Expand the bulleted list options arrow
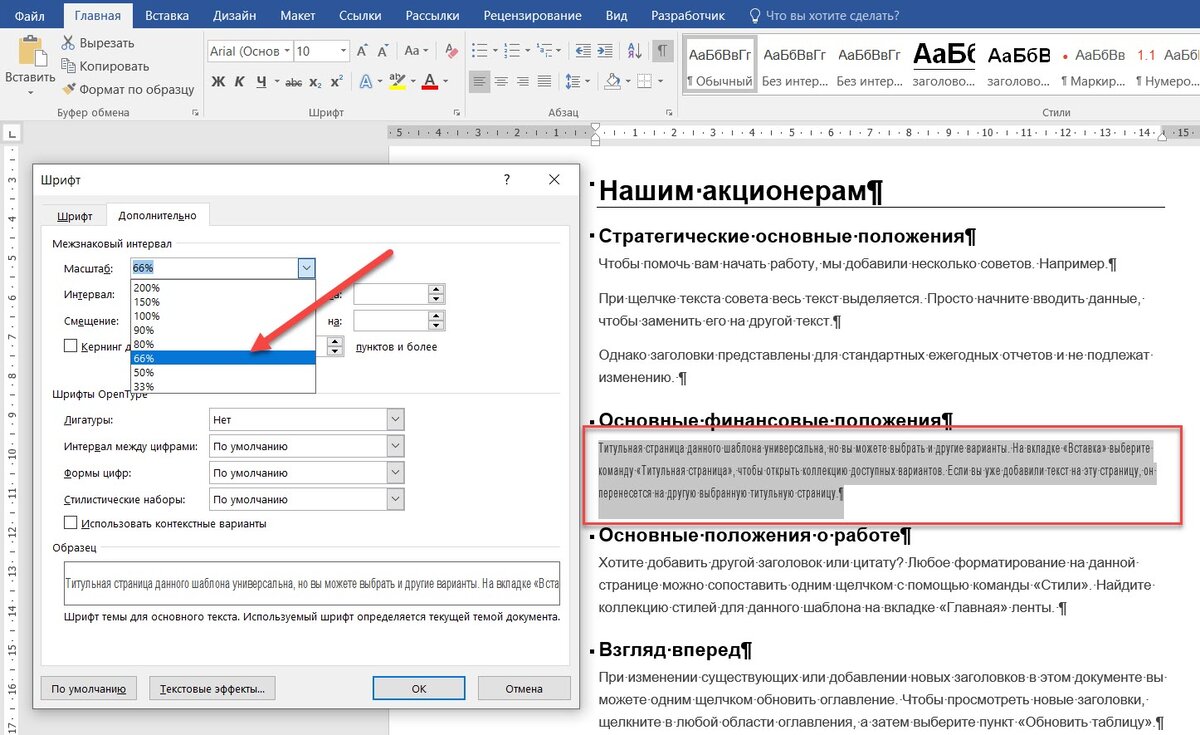The width and height of the screenshot is (1200, 735). tap(494, 50)
